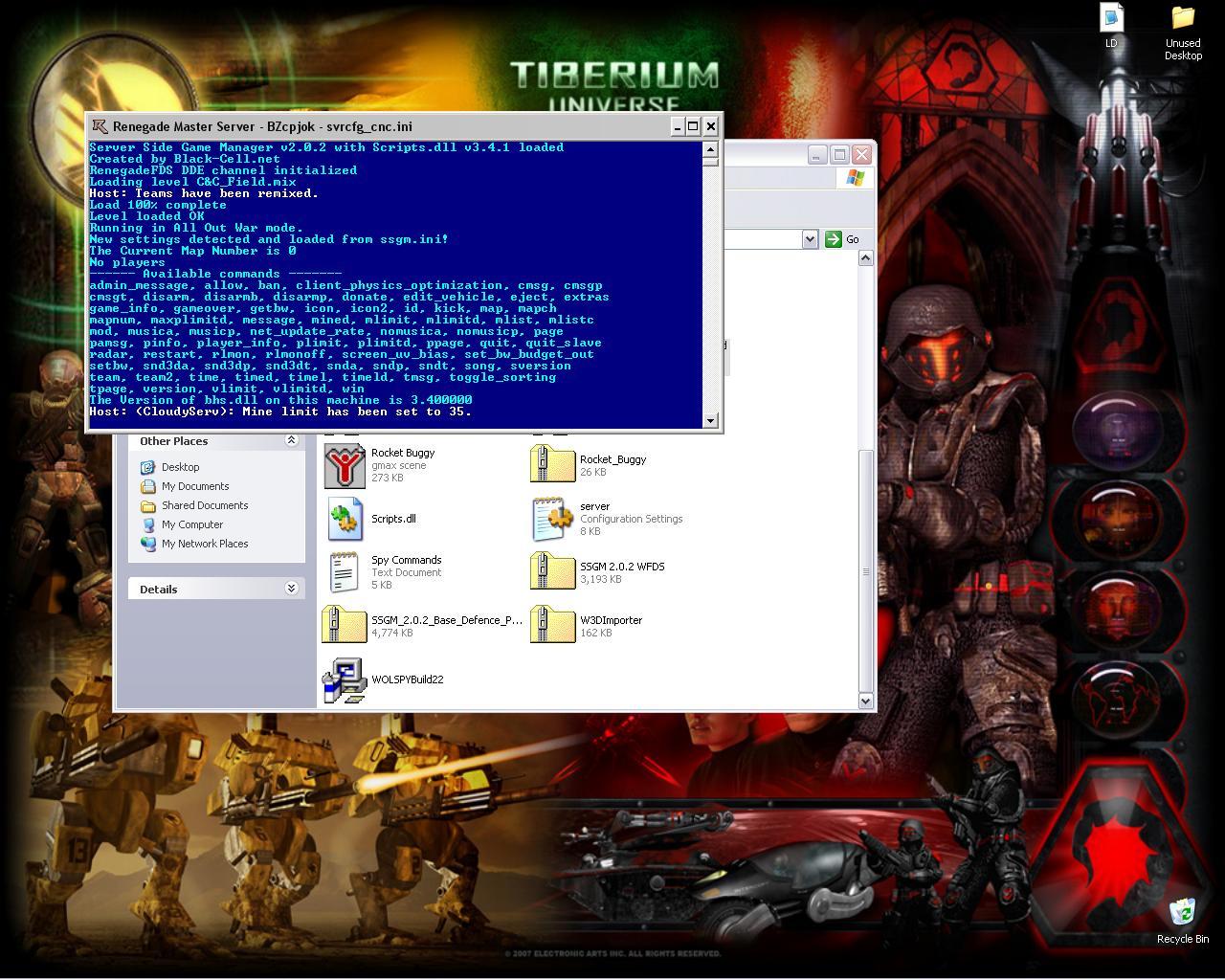The image size is (1225, 980).
Task: Open My Network Places link
Action: 204,544
